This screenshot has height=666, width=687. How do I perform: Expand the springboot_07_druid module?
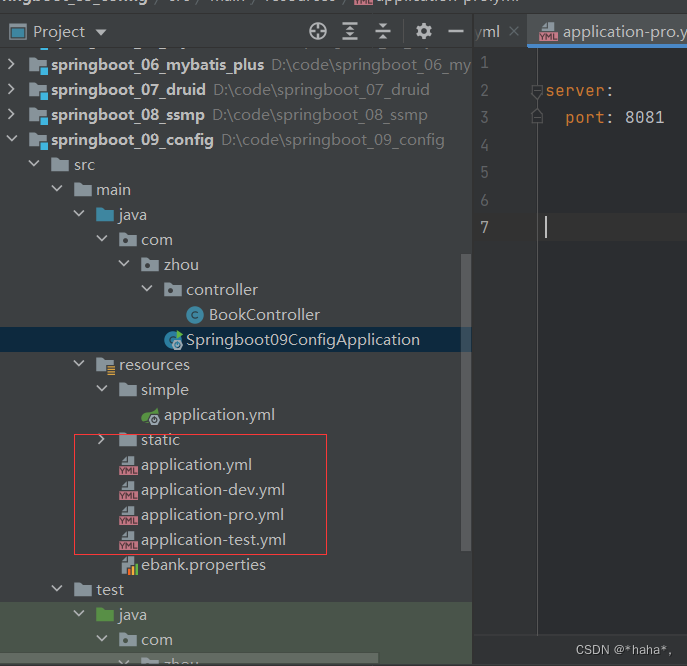click(11, 89)
